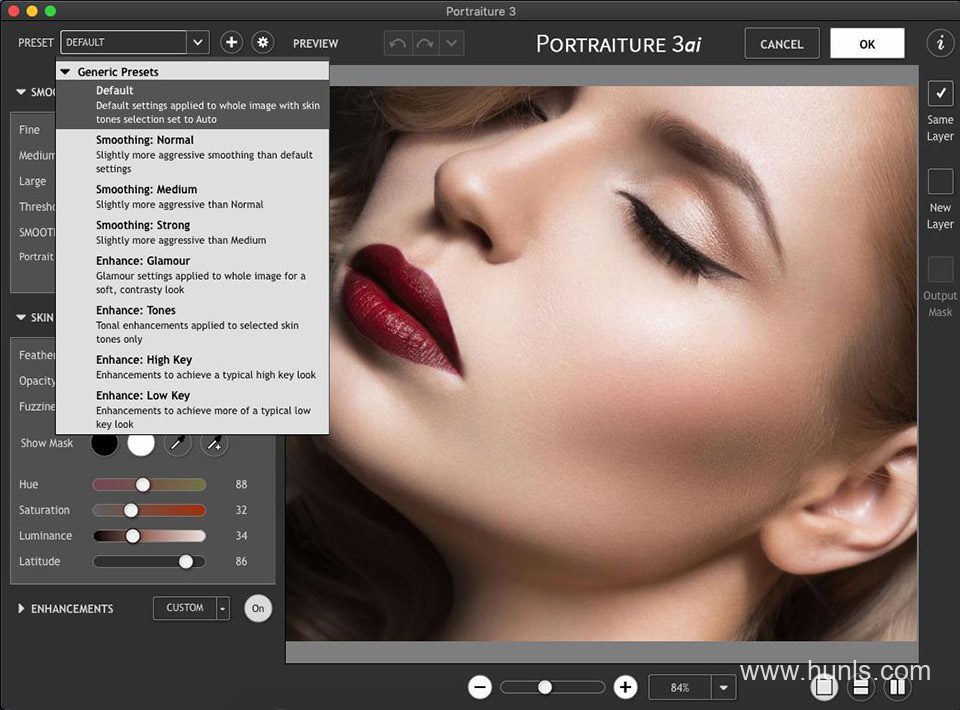Zoom out with the minus icon
The image size is (960, 710).
480,687
